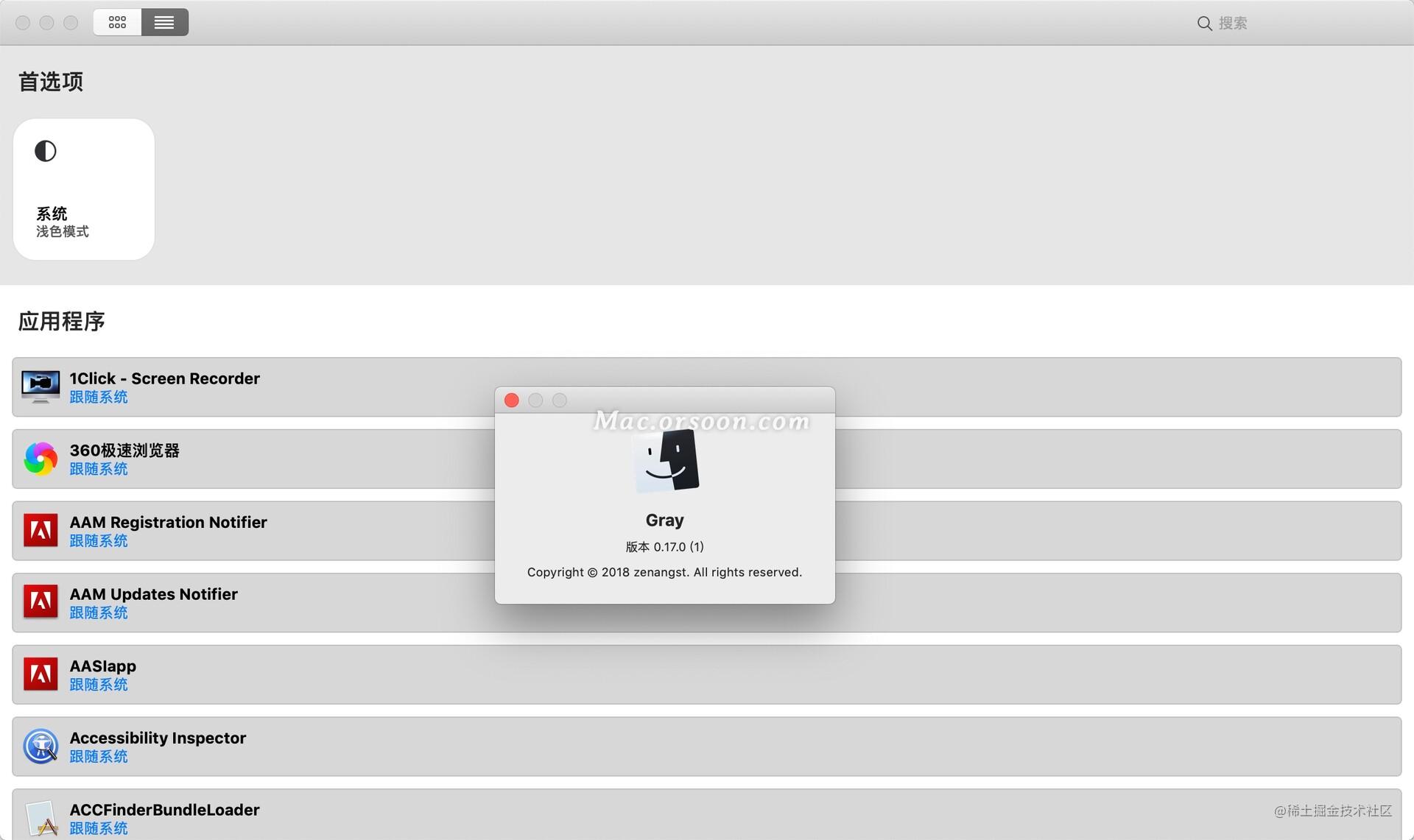Select AAM Updates Notifier row
This screenshot has width=1414, height=840.
[x=706, y=603]
